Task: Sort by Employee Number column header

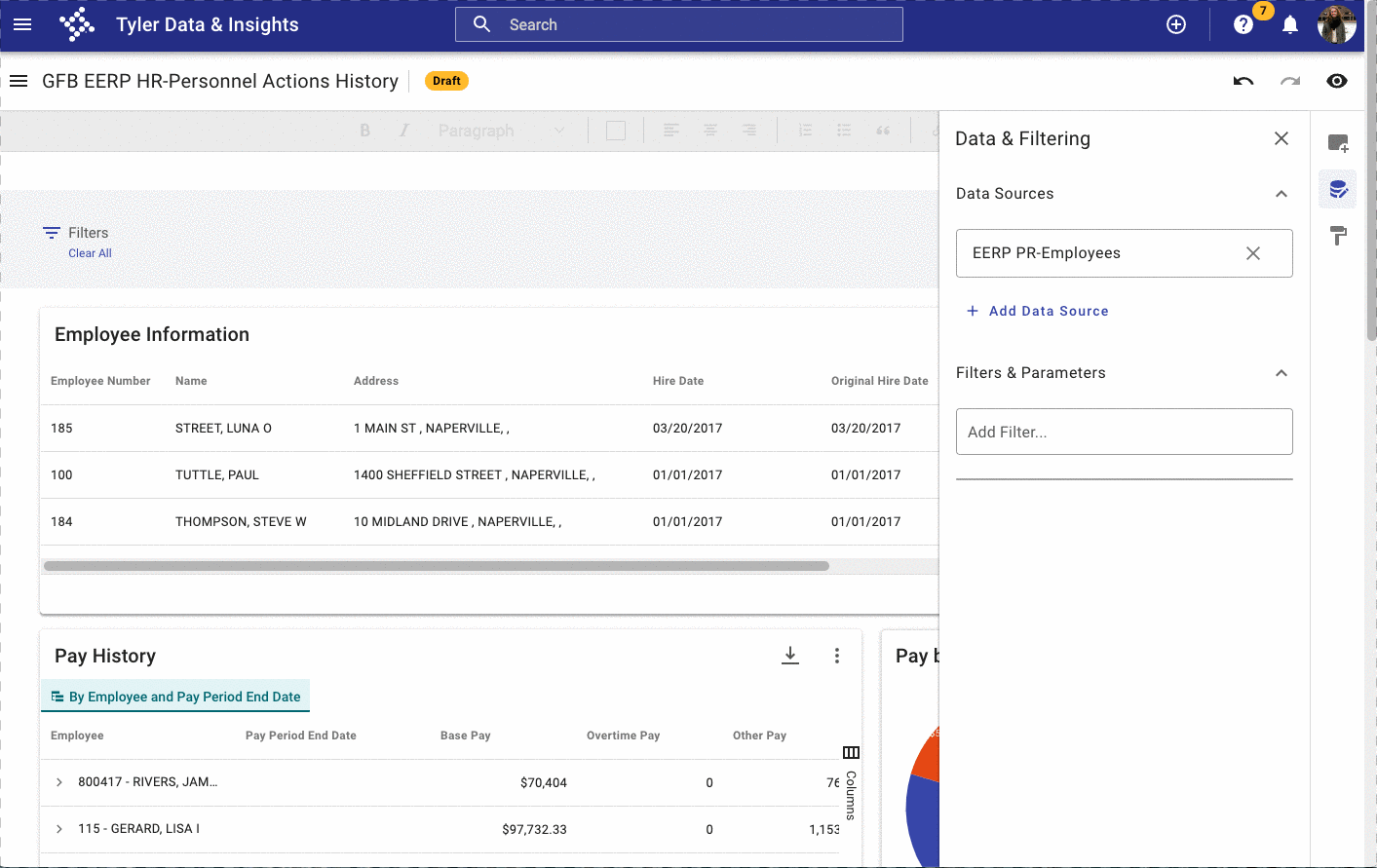Action: (x=100, y=381)
